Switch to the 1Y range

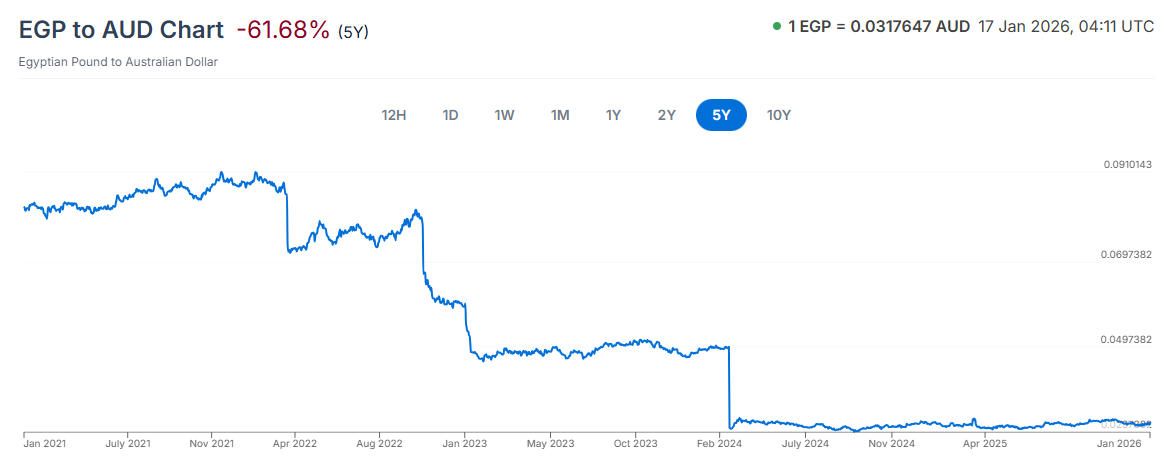click(613, 115)
